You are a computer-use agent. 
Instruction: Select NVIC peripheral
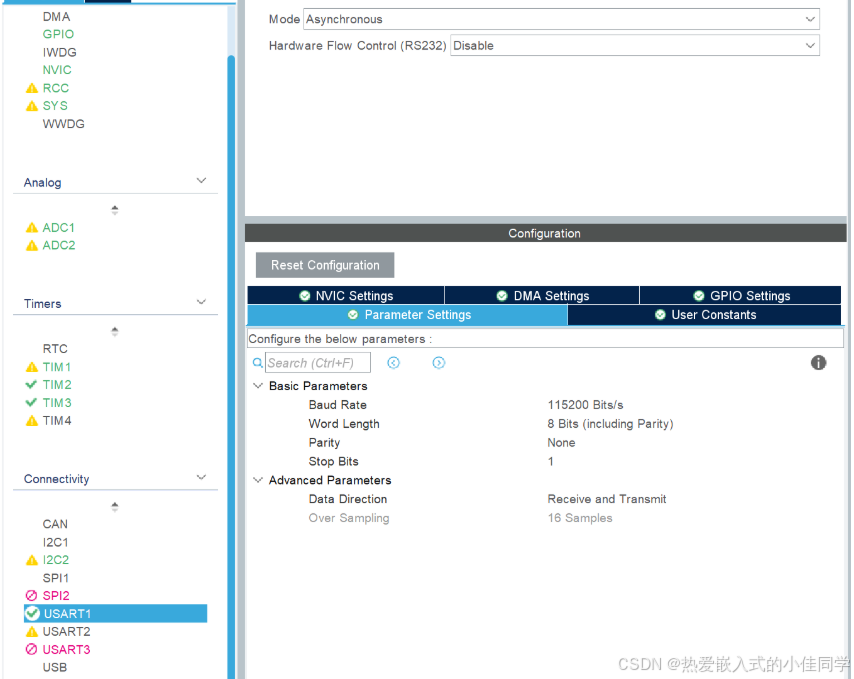[57, 70]
